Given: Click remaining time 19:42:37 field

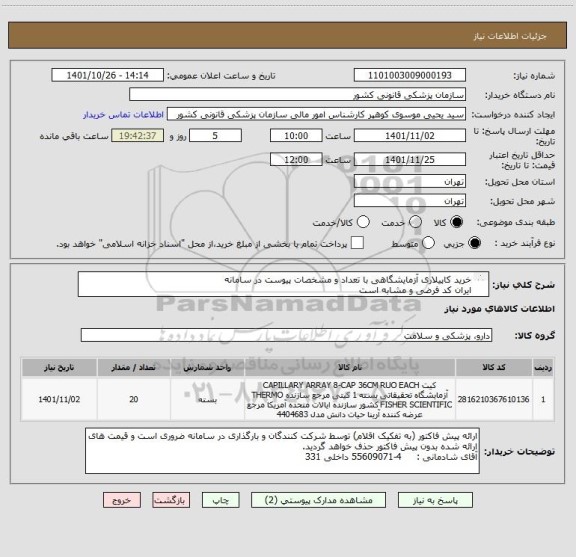Looking at the screenshot, I should click(138, 136).
